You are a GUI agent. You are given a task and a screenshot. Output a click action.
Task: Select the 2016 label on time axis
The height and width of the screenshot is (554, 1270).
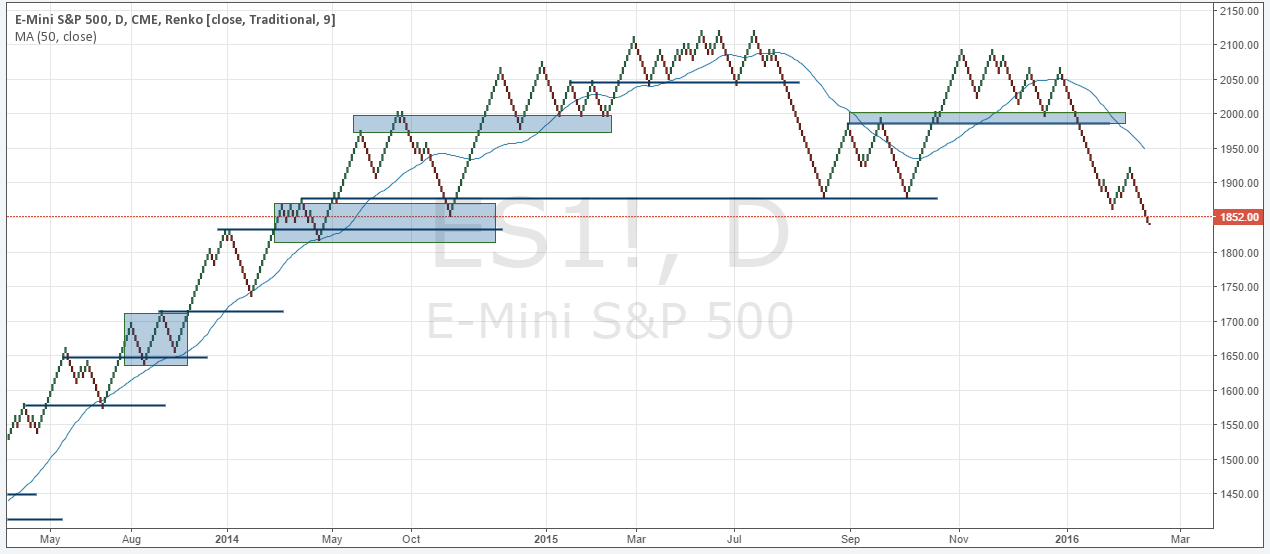[x=1066, y=537]
